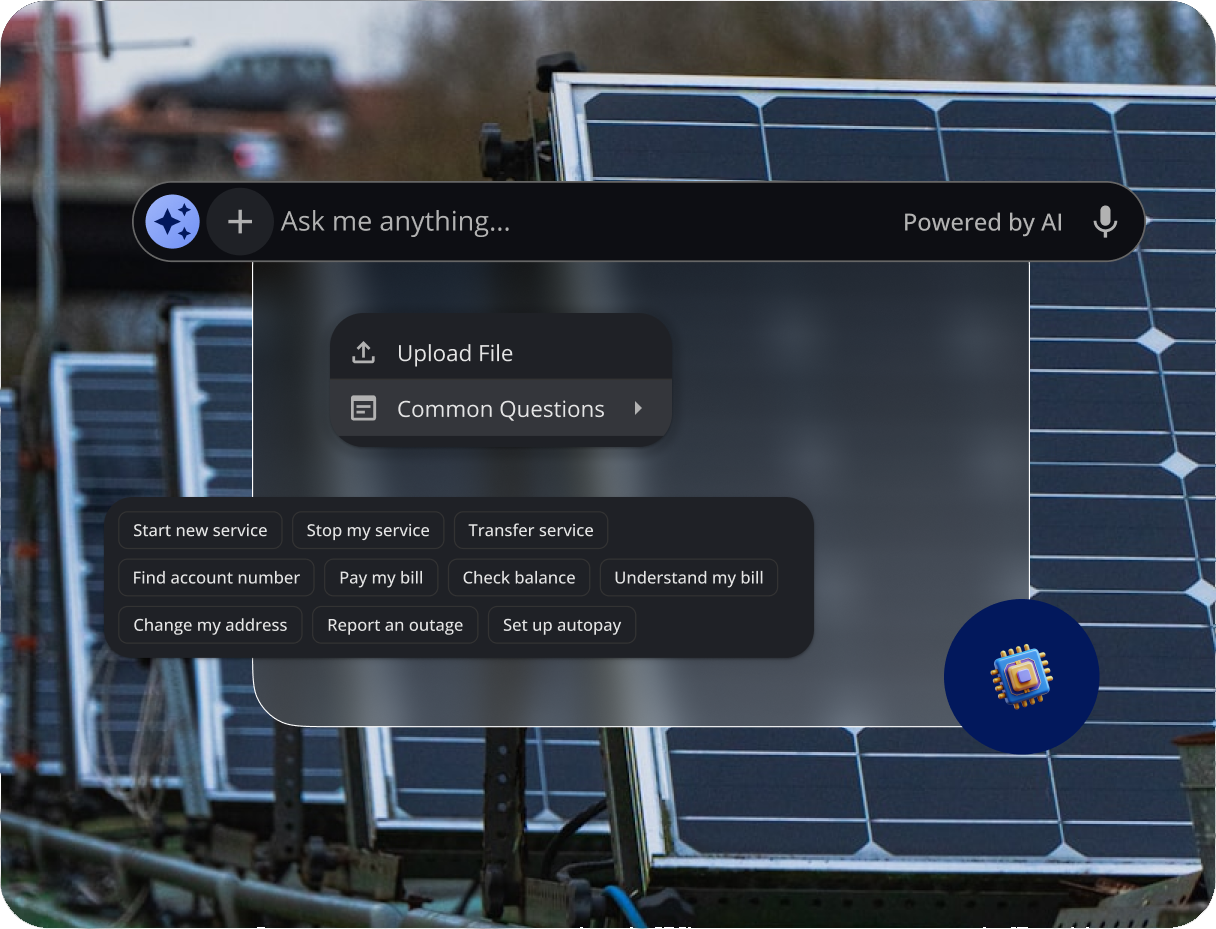Open the chip avatar icon at bottom right
Image resolution: width=1216 pixels, height=929 pixels.
(1021, 676)
